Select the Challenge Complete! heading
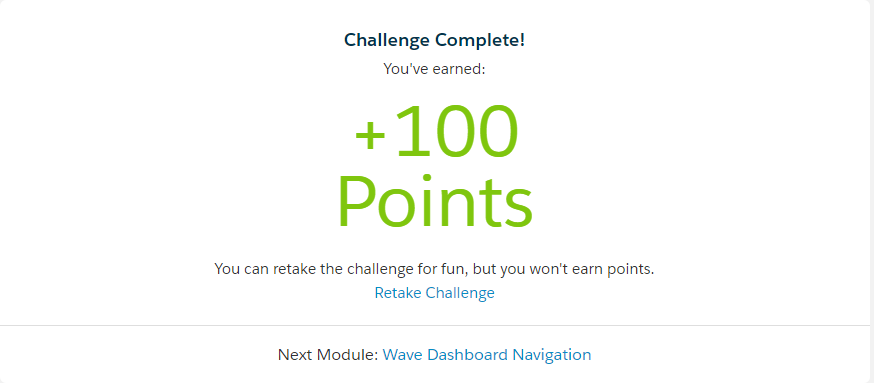The image size is (874, 383). click(x=434, y=41)
